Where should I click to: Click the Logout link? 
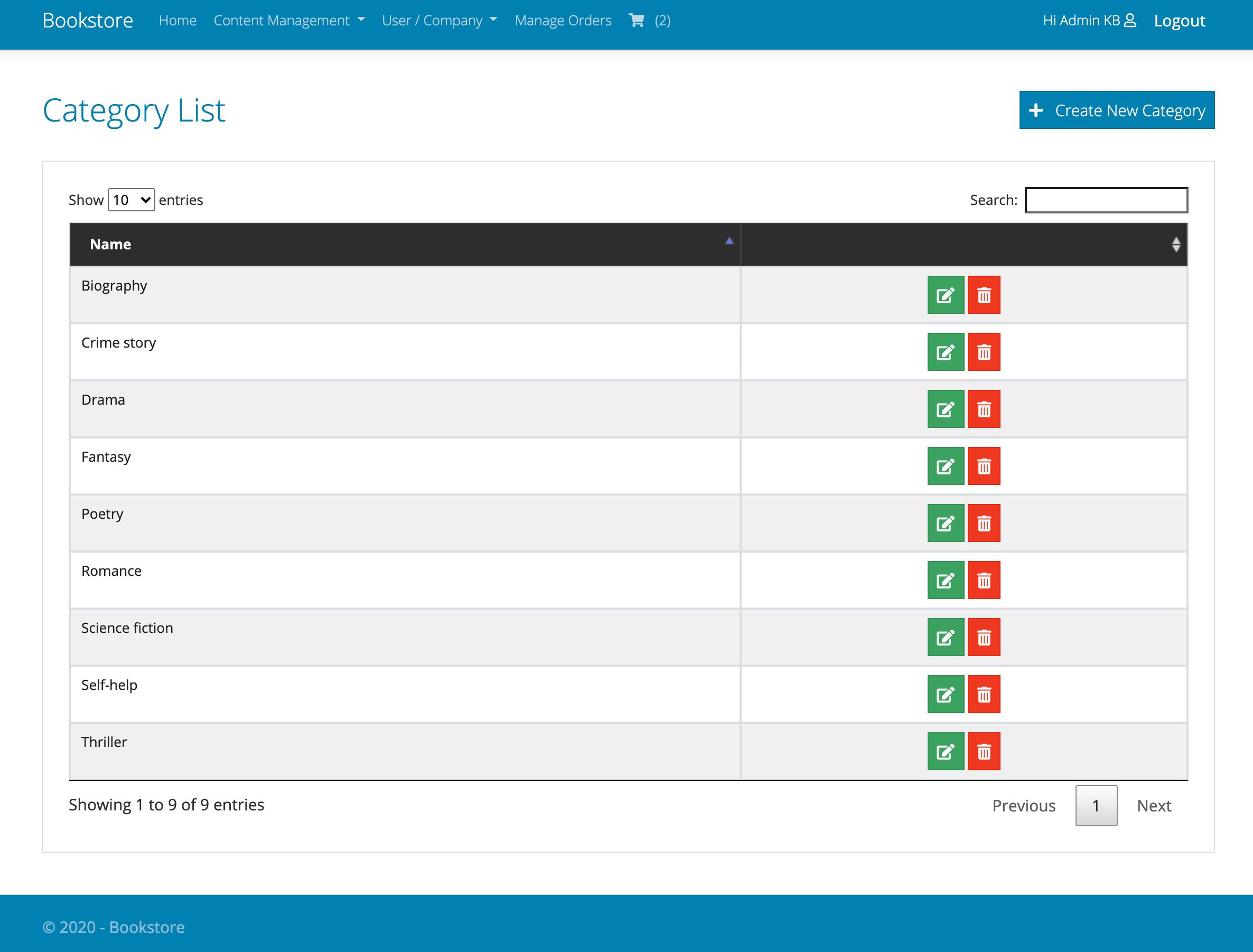[1179, 21]
